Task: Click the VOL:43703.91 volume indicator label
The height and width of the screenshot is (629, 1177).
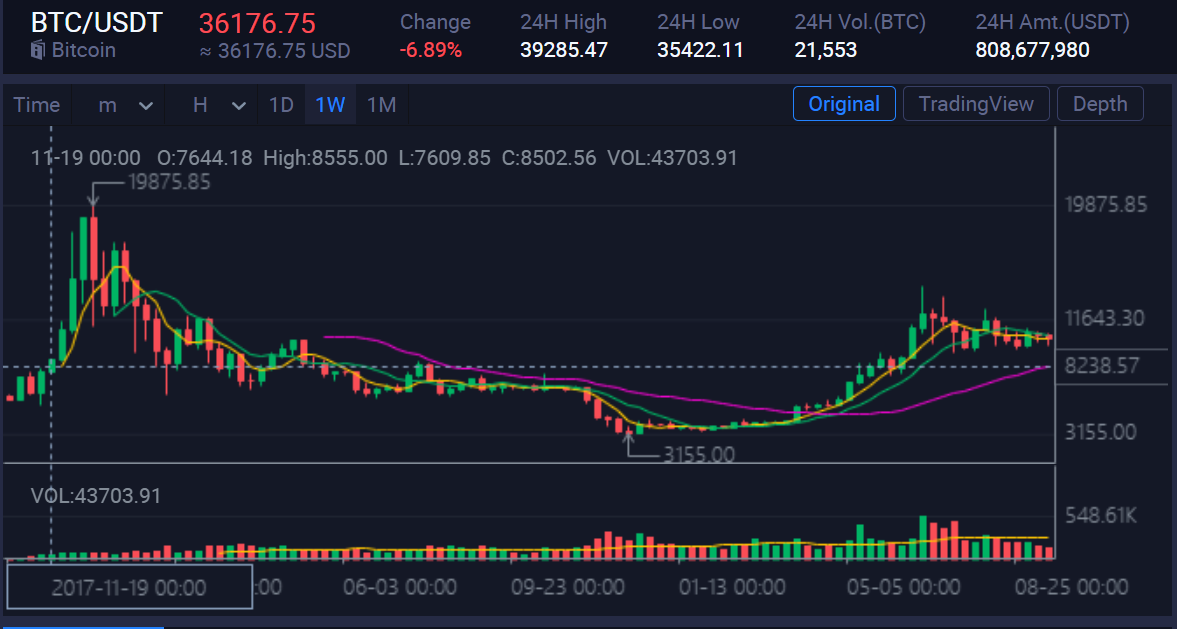Action: click(x=96, y=496)
